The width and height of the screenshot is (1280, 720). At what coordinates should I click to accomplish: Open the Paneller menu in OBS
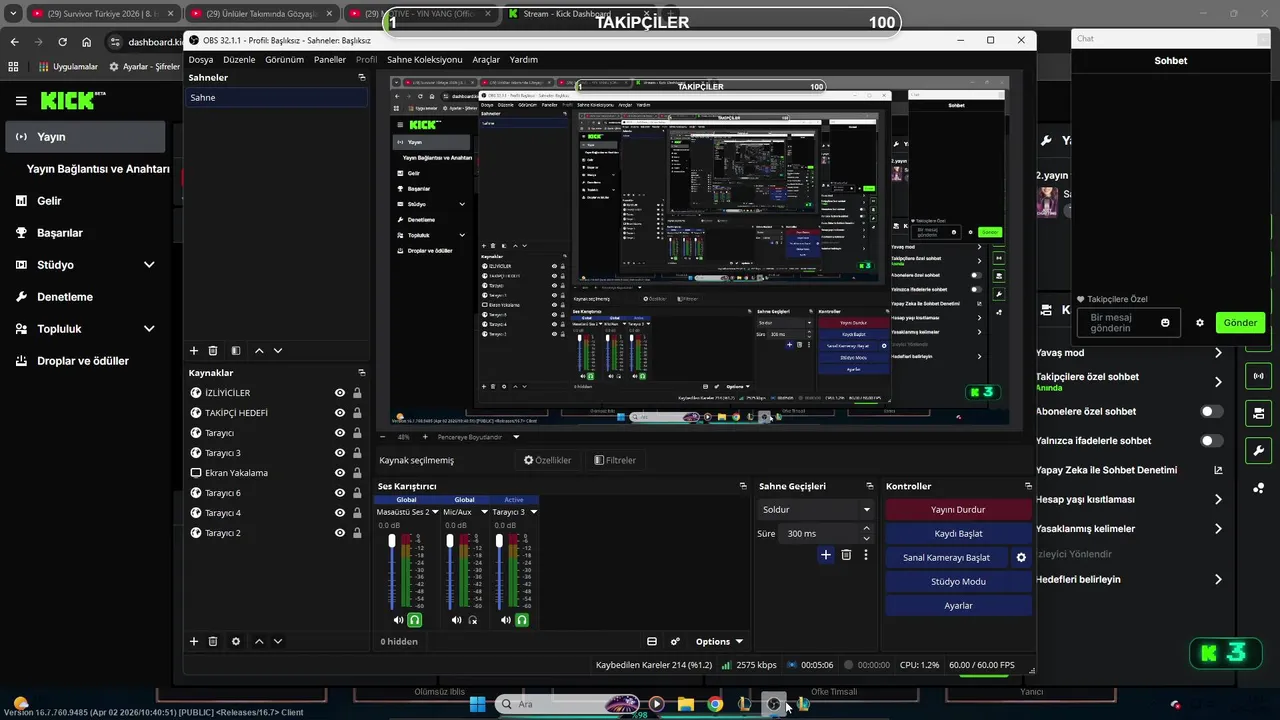click(x=330, y=60)
